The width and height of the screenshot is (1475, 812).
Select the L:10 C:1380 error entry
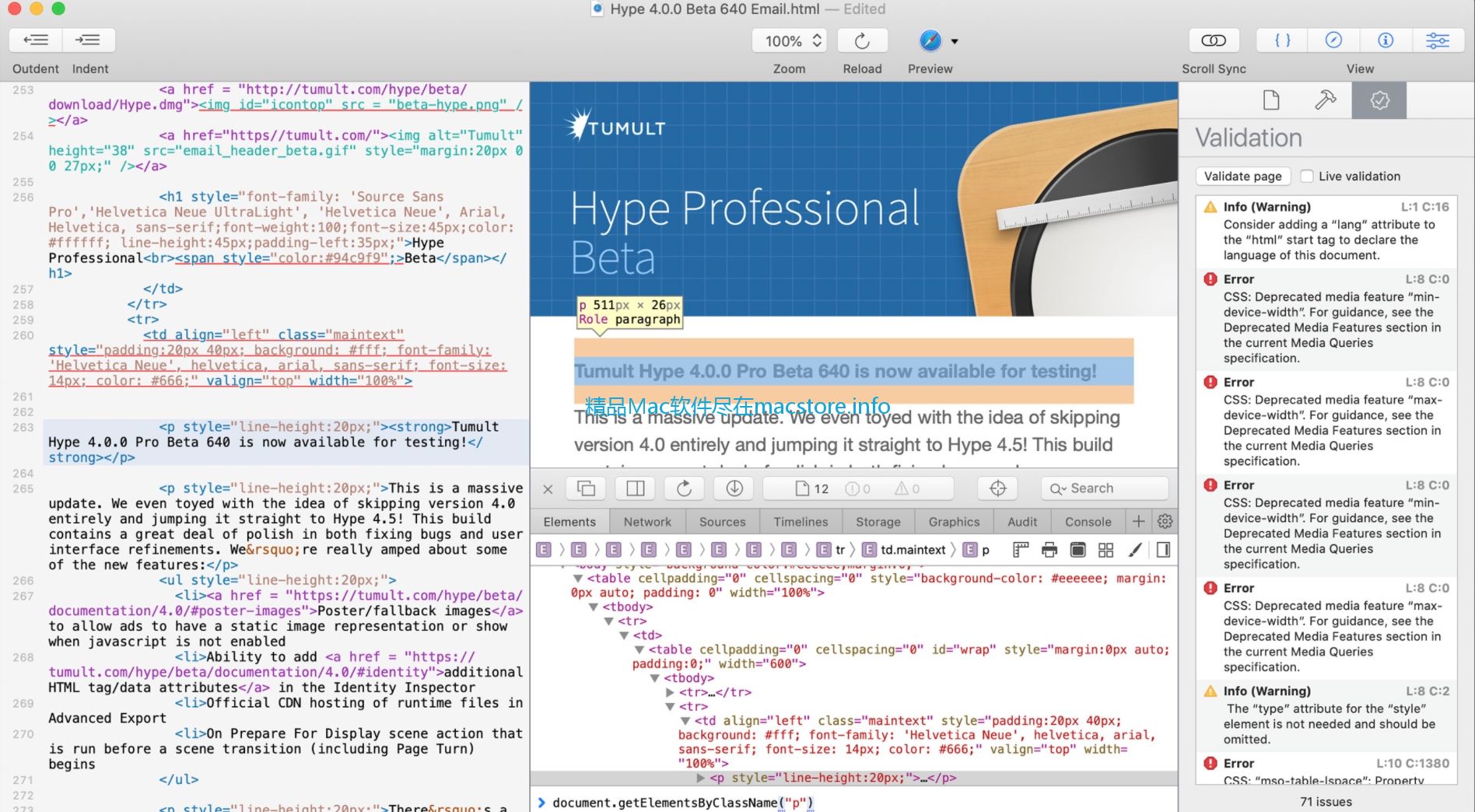(x=1326, y=771)
